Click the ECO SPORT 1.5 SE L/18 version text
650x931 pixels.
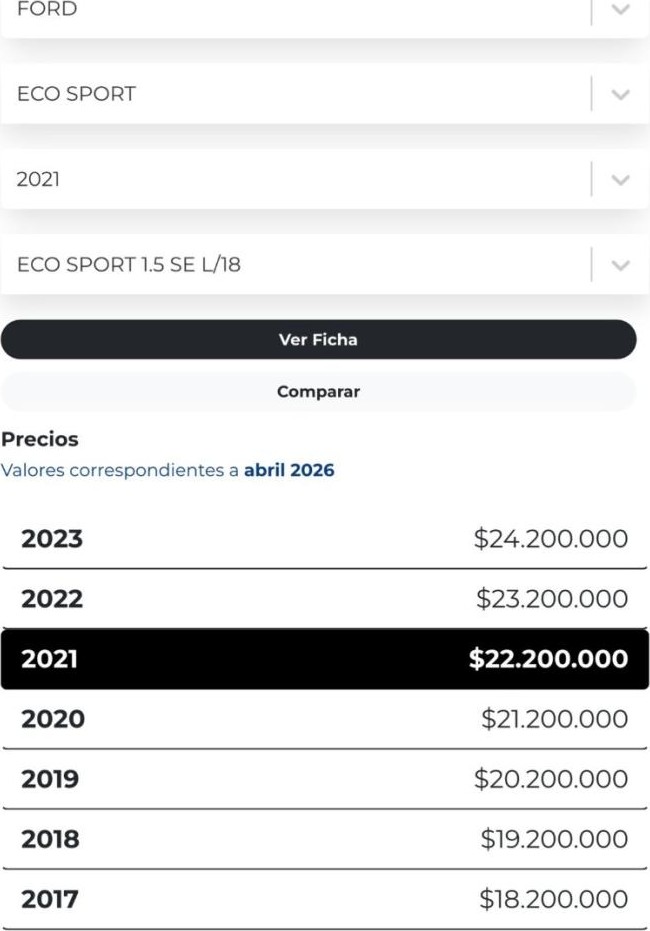(129, 265)
